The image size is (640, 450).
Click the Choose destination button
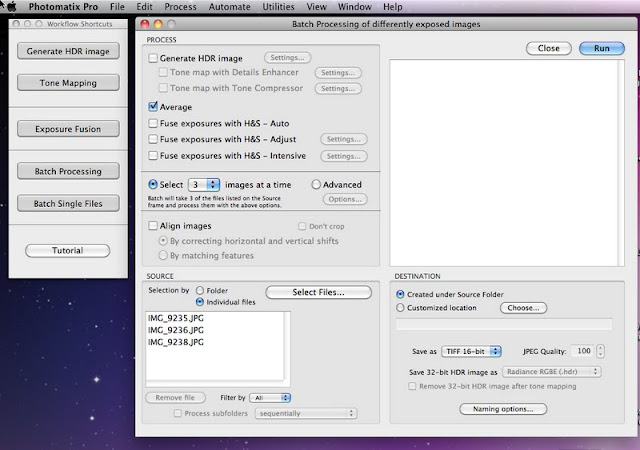pos(523,308)
